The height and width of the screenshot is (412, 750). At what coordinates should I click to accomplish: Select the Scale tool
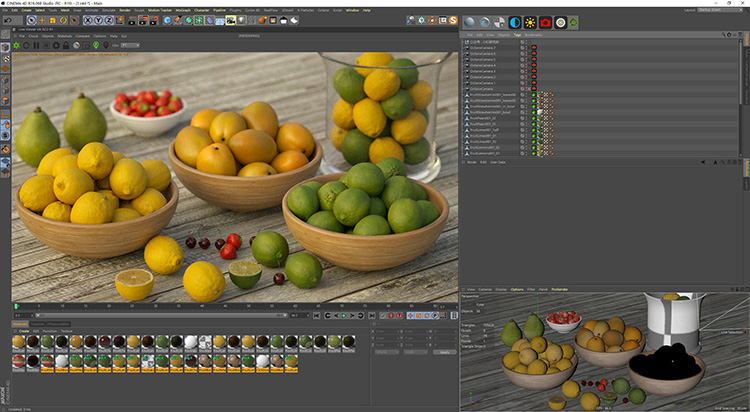click(x=53, y=20)
